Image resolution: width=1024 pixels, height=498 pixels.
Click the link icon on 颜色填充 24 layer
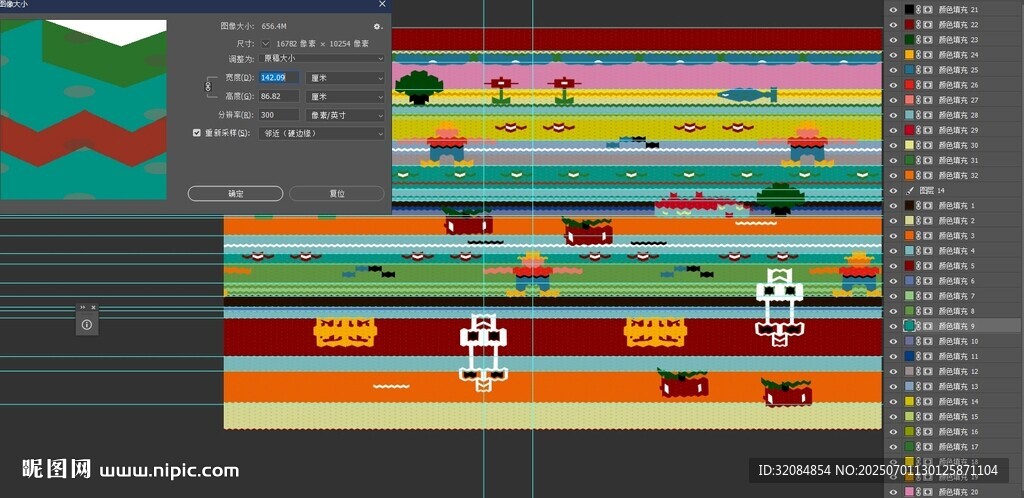pyautogui.click(x=919, y=55)
